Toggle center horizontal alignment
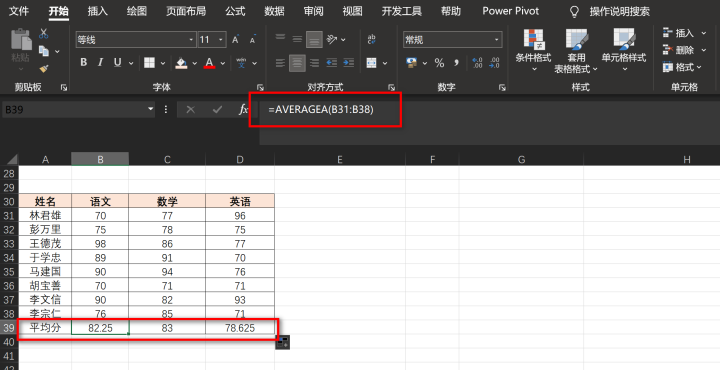This screenshot has width=720, height=370. pyautogui.click(x=297, y=62)
